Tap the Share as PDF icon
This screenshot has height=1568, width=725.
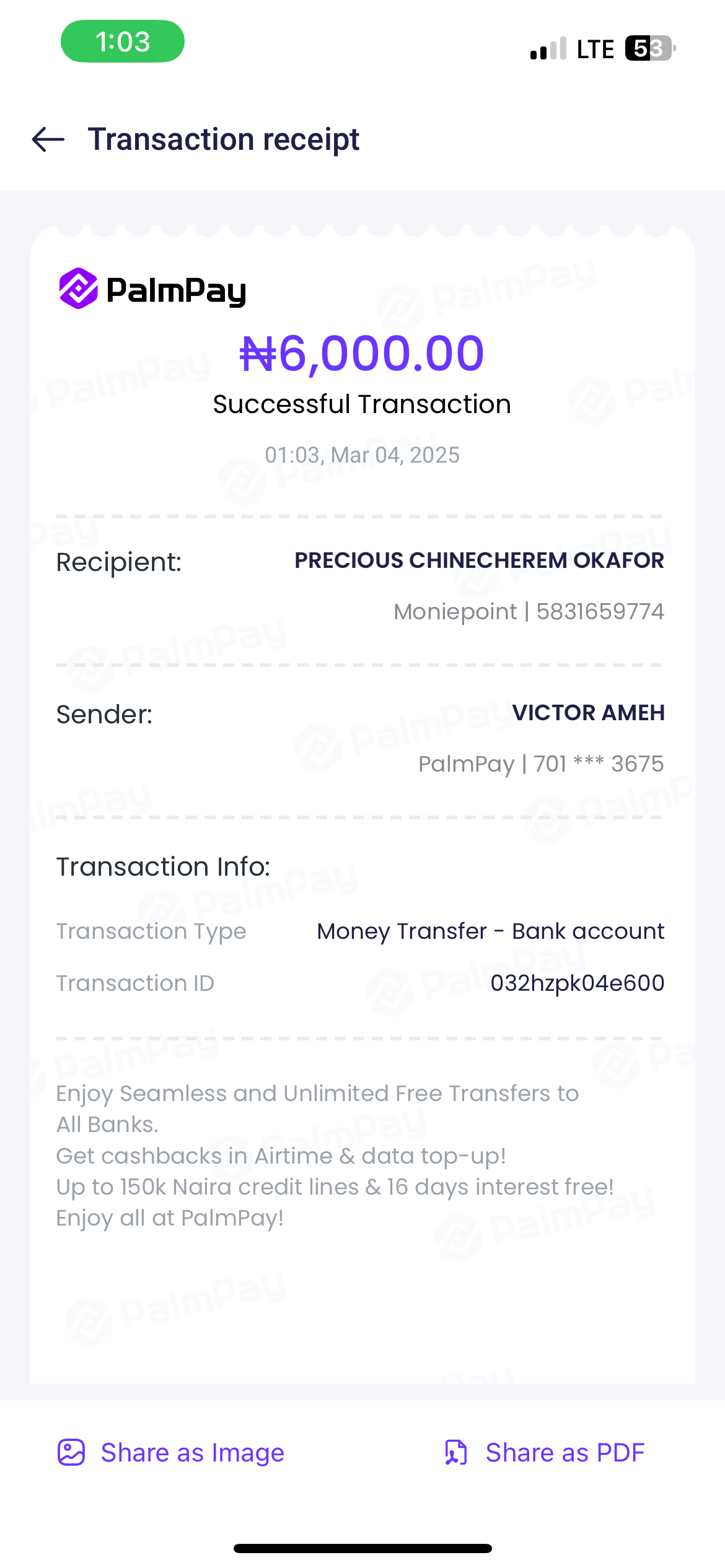pos(456,1452)
